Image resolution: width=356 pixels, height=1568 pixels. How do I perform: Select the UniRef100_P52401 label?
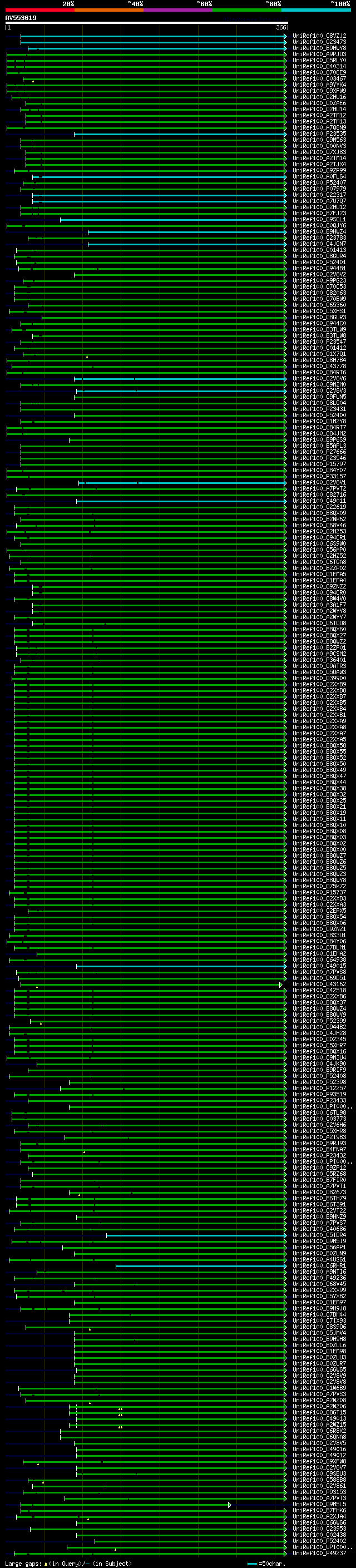[319, 263]
